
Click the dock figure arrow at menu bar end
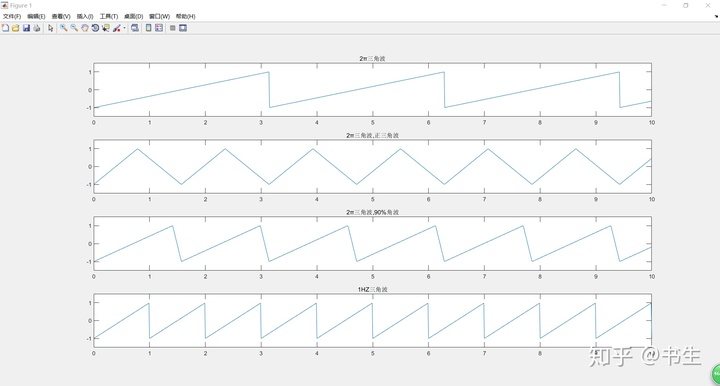click(716, 17)
